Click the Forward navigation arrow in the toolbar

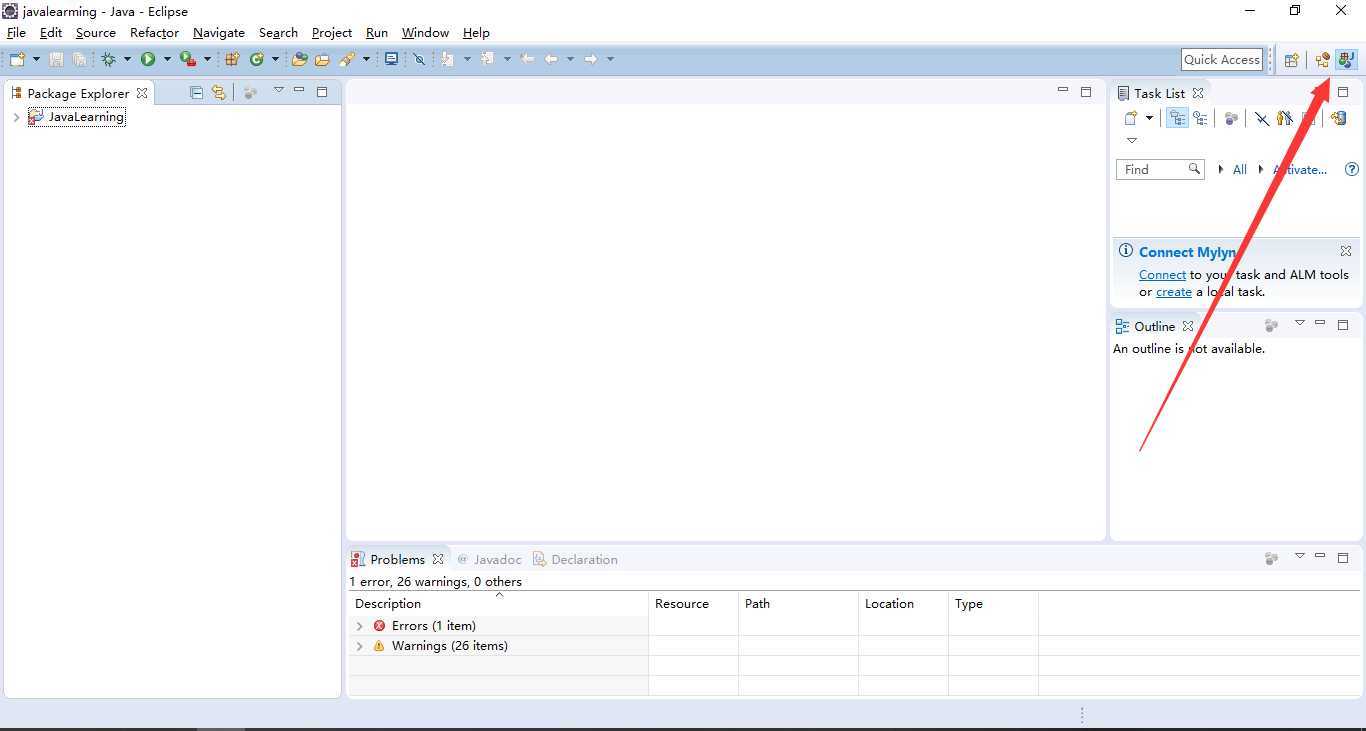click(x=591, y=59)
